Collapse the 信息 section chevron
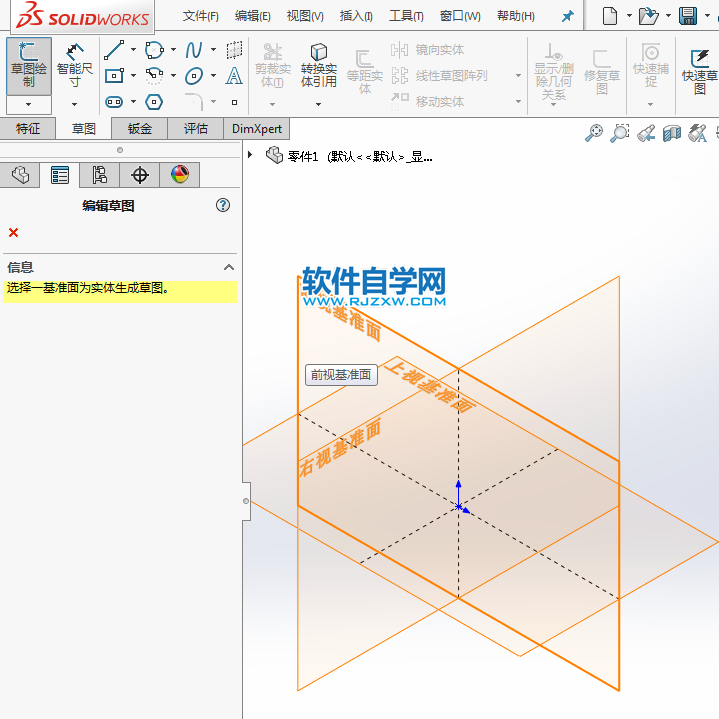719x719 pixels. 229,267
